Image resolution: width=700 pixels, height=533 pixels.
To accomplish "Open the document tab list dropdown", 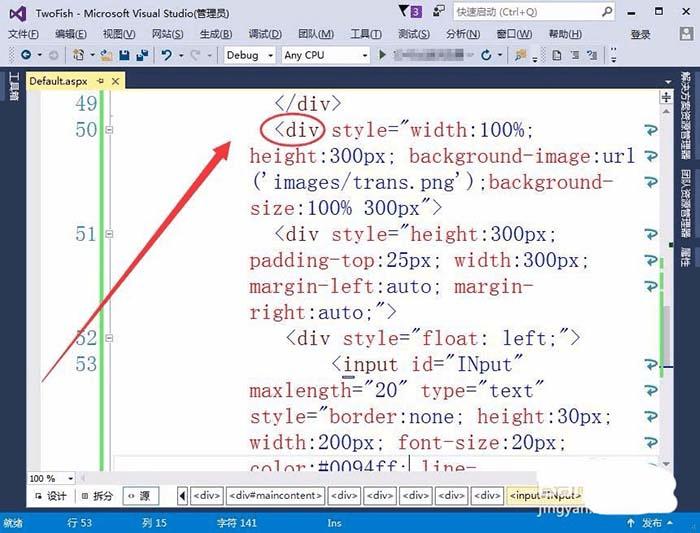I will [x=668, y=82].
